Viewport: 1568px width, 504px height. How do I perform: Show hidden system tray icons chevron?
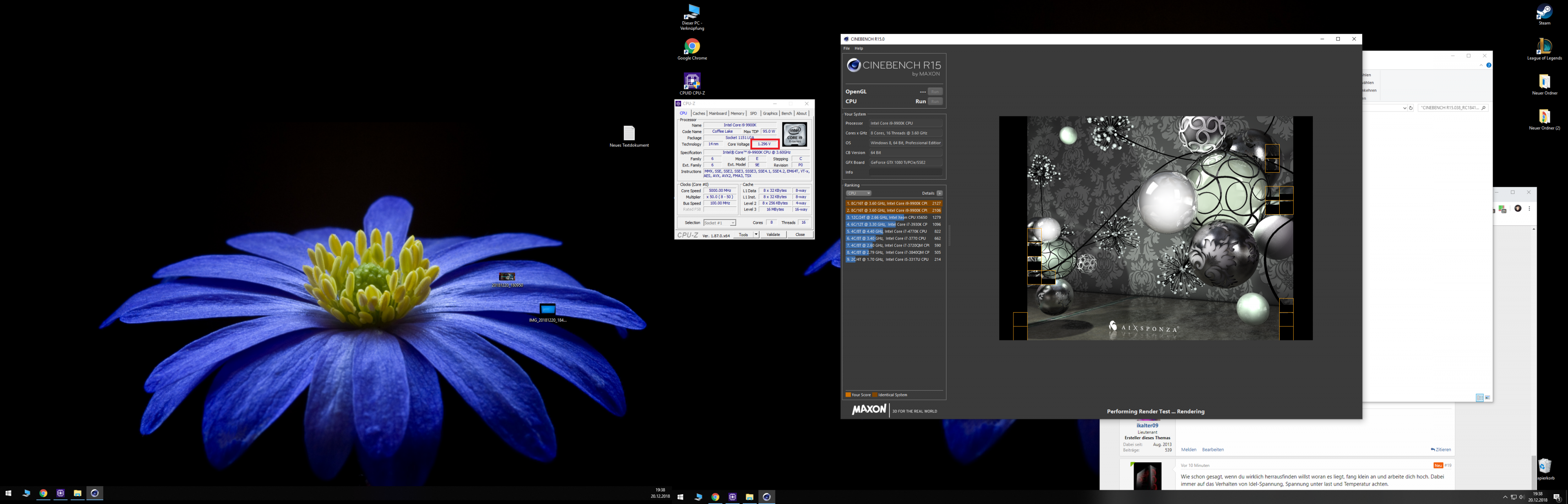click(1505, 497)
